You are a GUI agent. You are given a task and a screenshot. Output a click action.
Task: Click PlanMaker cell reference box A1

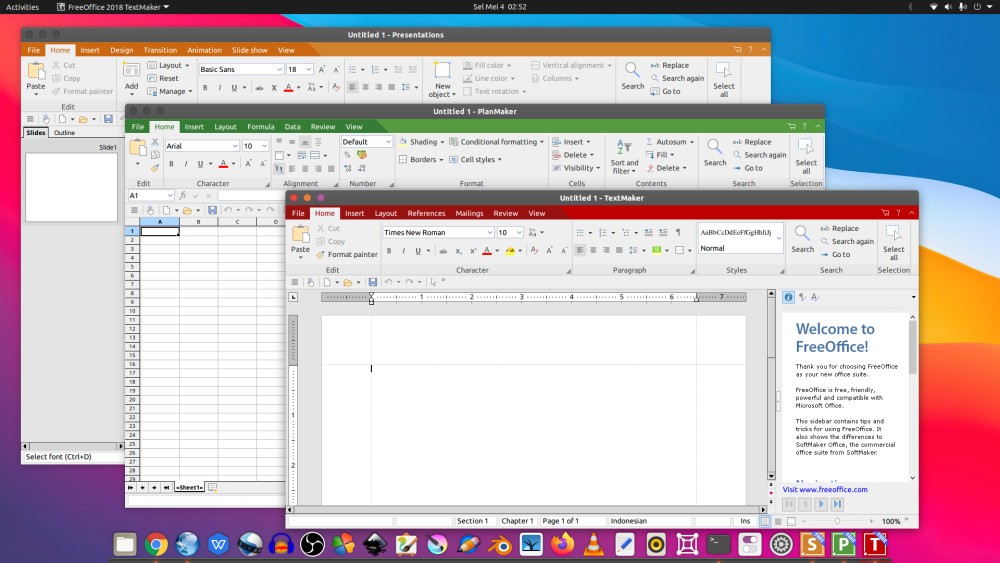pyautogui.click(x=151, y=195)
